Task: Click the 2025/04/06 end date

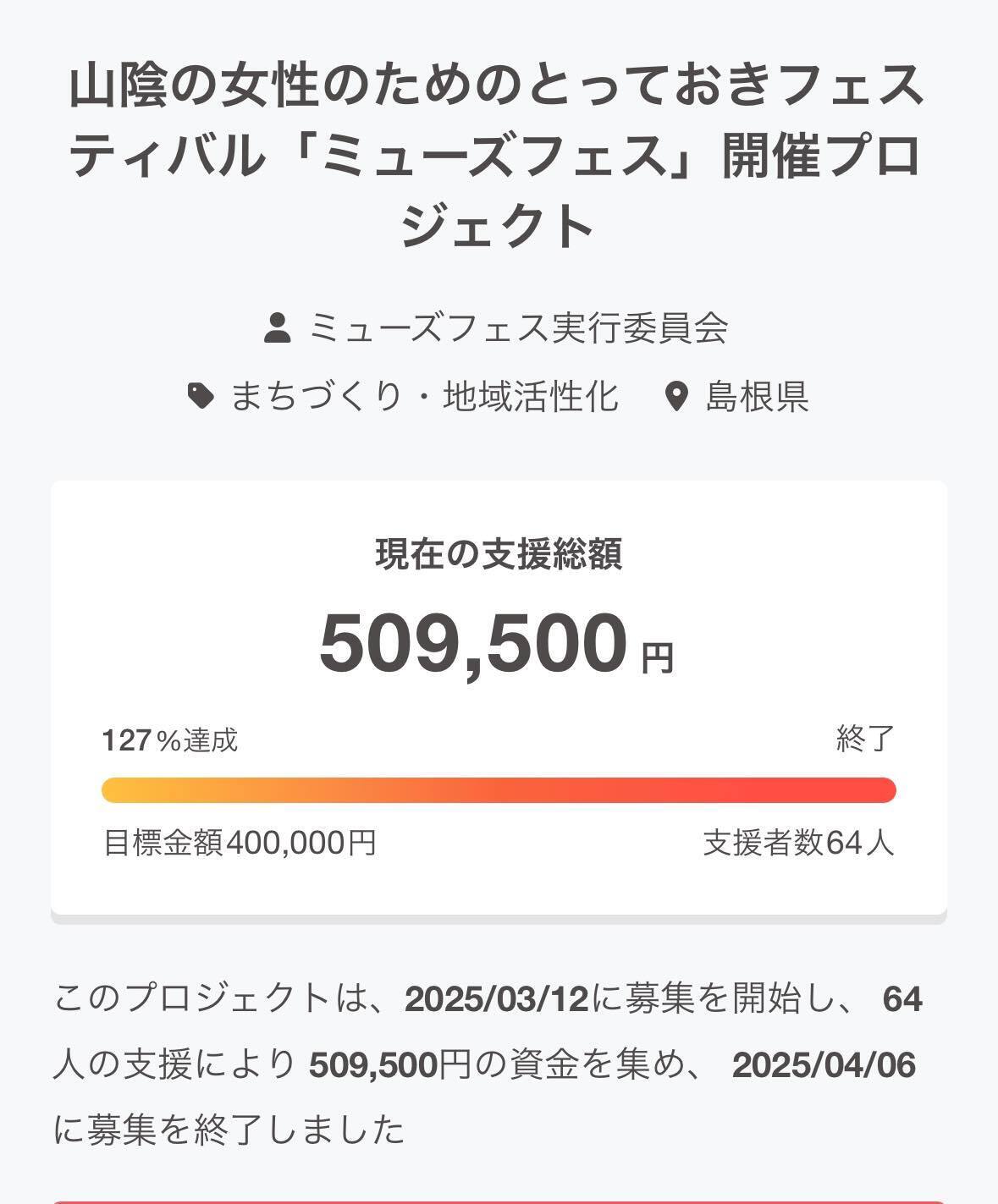Action: 824,1064
